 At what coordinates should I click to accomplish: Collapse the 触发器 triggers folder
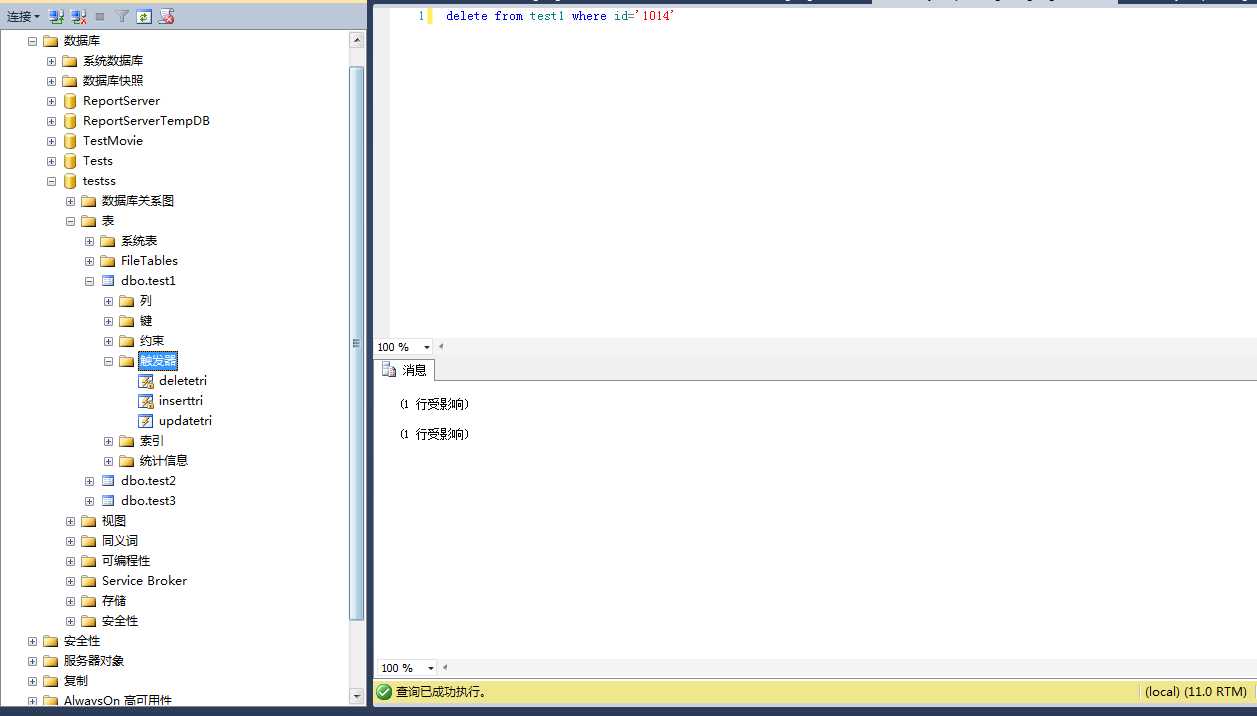[x=108, y=361]
